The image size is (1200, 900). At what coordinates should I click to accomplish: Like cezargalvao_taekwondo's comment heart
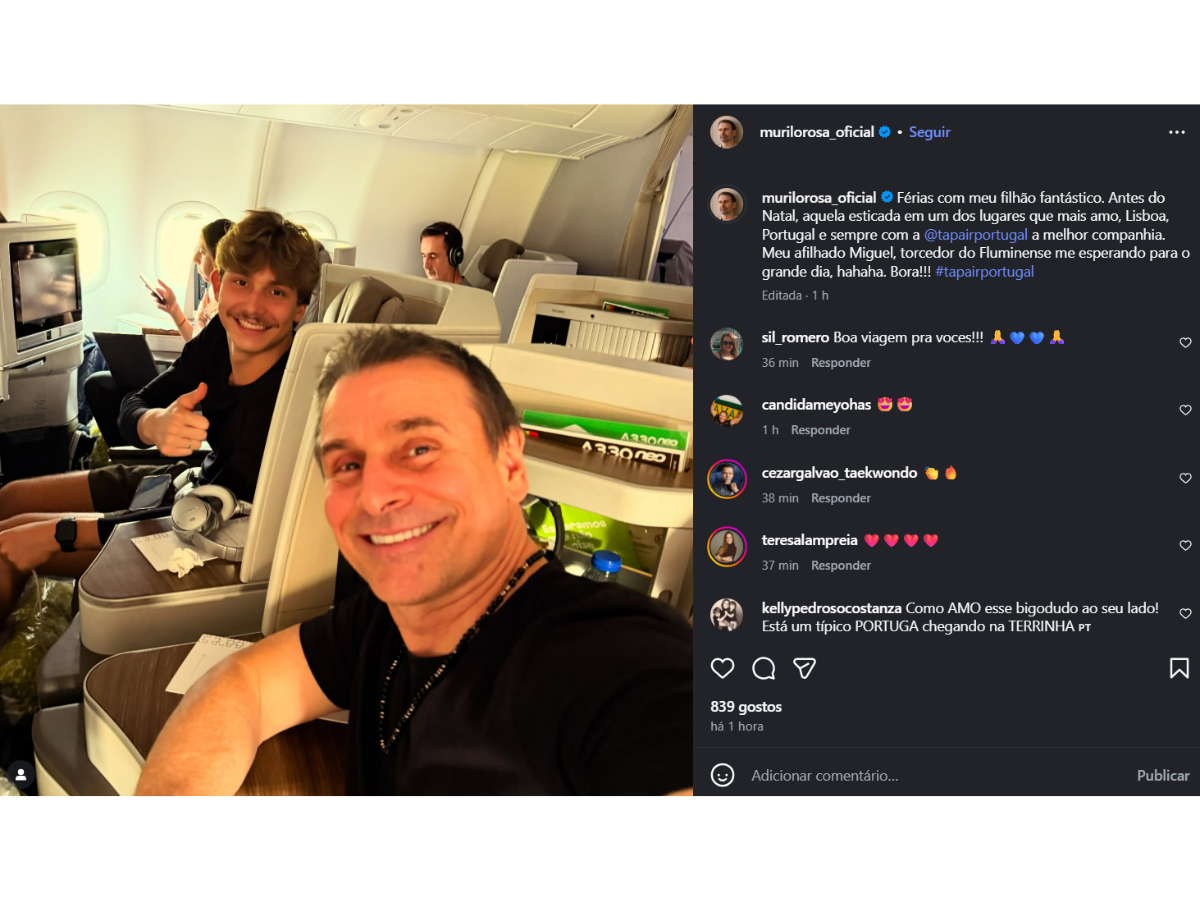coord(1185,479)
